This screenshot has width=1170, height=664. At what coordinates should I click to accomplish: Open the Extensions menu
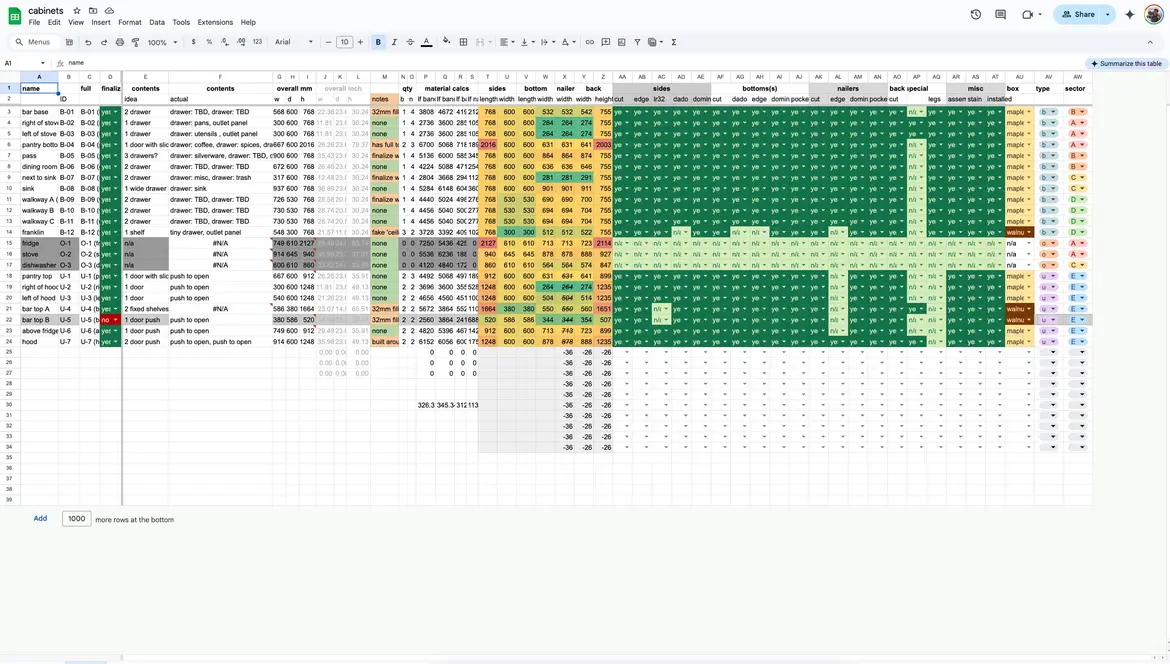point(215,22)
